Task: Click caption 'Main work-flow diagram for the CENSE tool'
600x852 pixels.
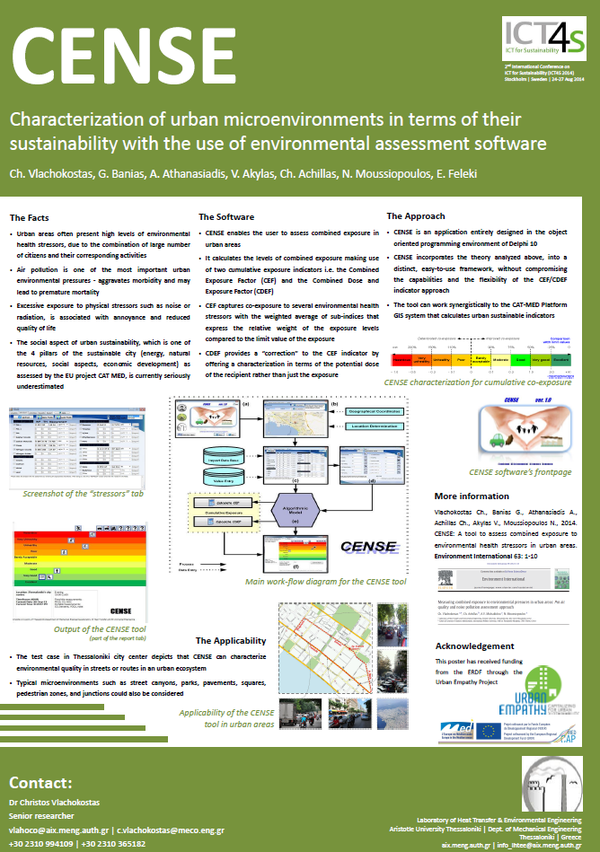Action: point(326,582)
